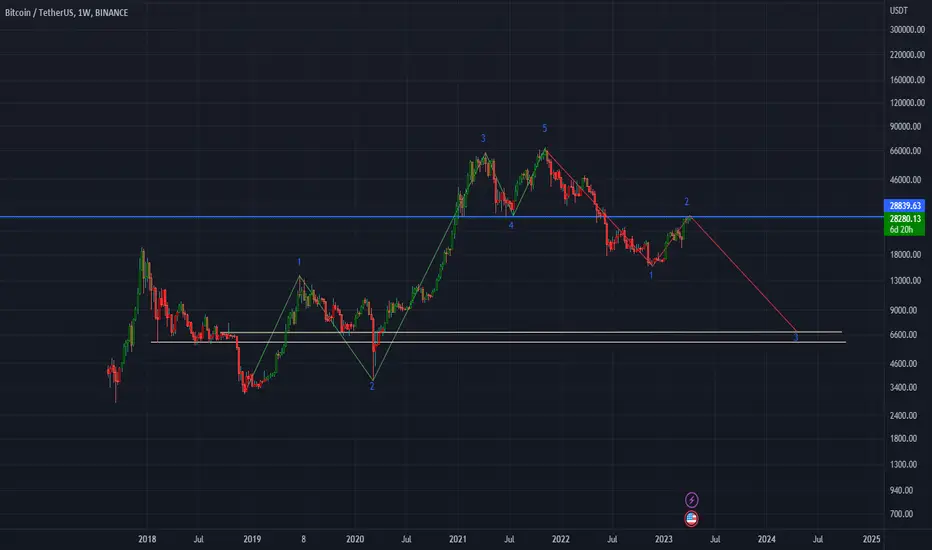Click the 2400.00 price axis label

pyautogui.click(x=903, y=416)
